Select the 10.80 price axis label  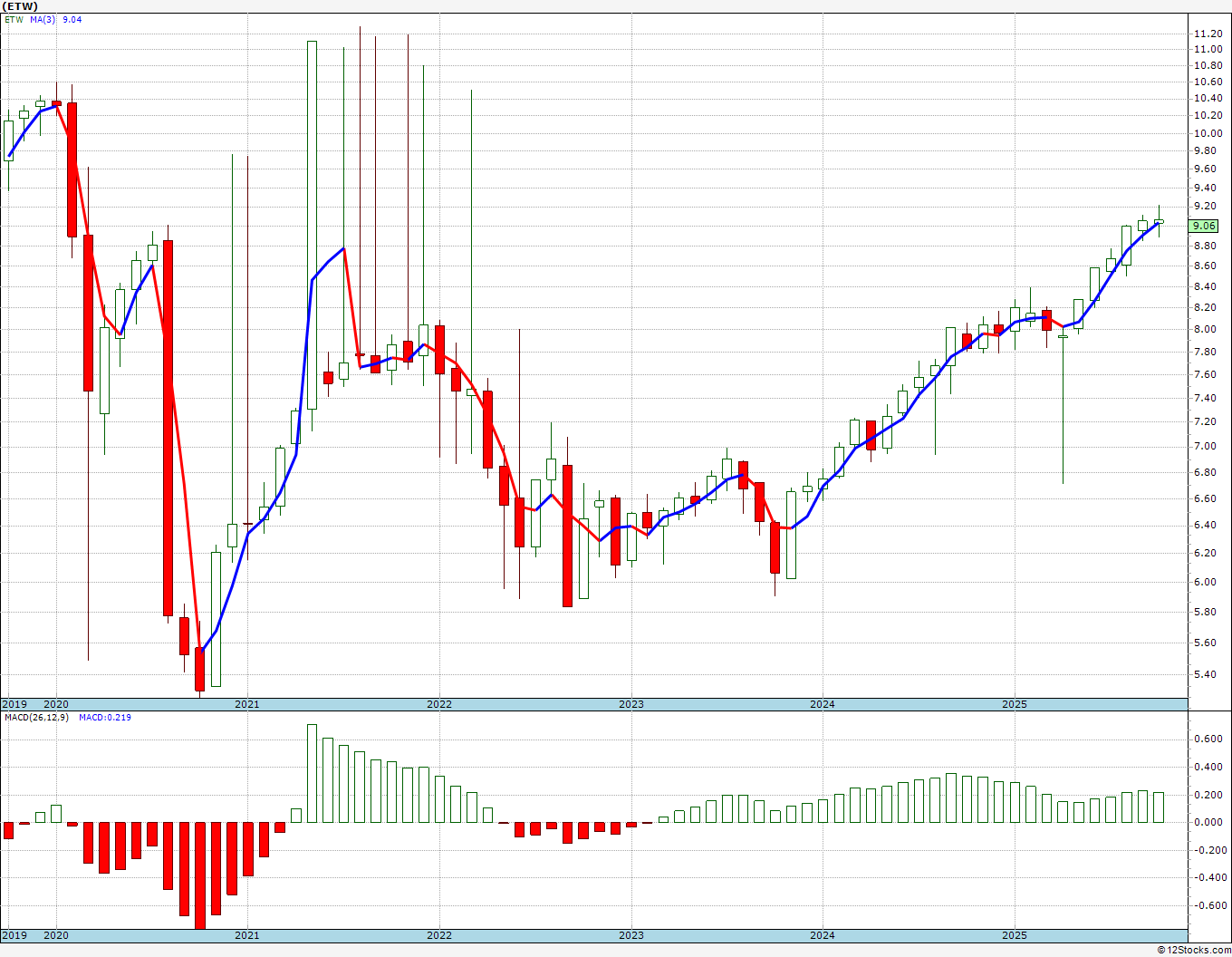(x=1207, y=65)
